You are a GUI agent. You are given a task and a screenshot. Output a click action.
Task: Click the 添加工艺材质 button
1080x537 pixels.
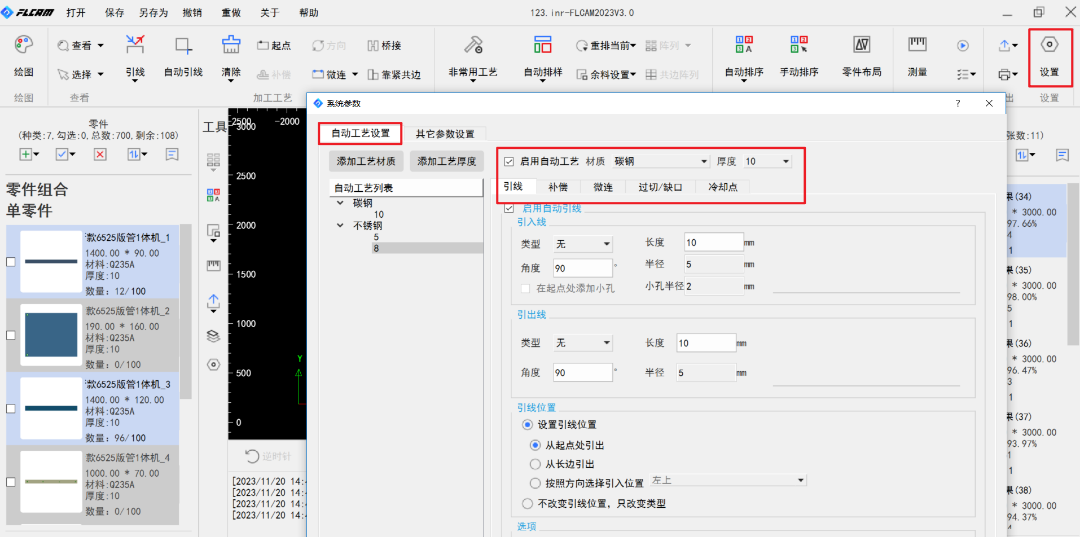(x=366, y=162)
